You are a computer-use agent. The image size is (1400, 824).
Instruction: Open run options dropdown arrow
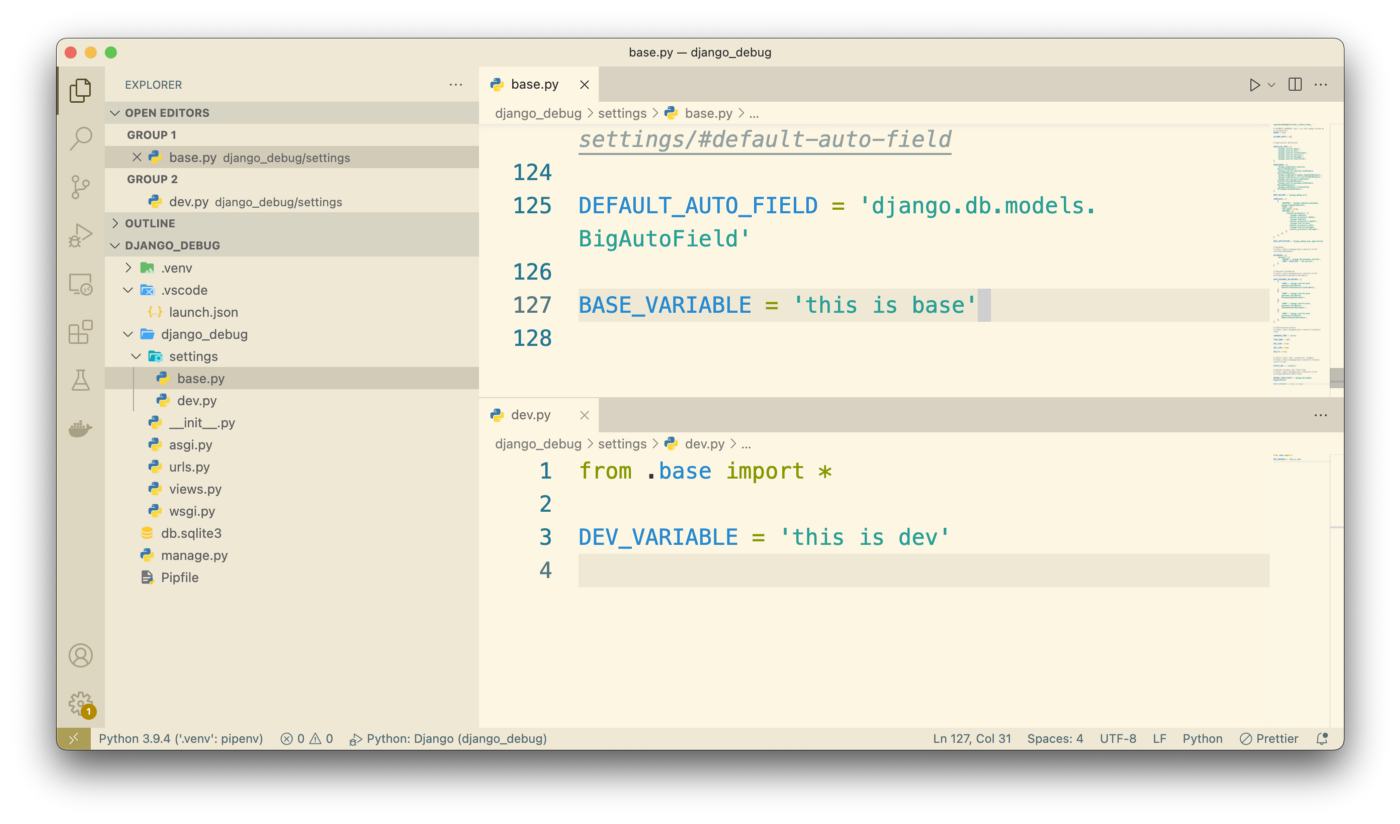1272,85
